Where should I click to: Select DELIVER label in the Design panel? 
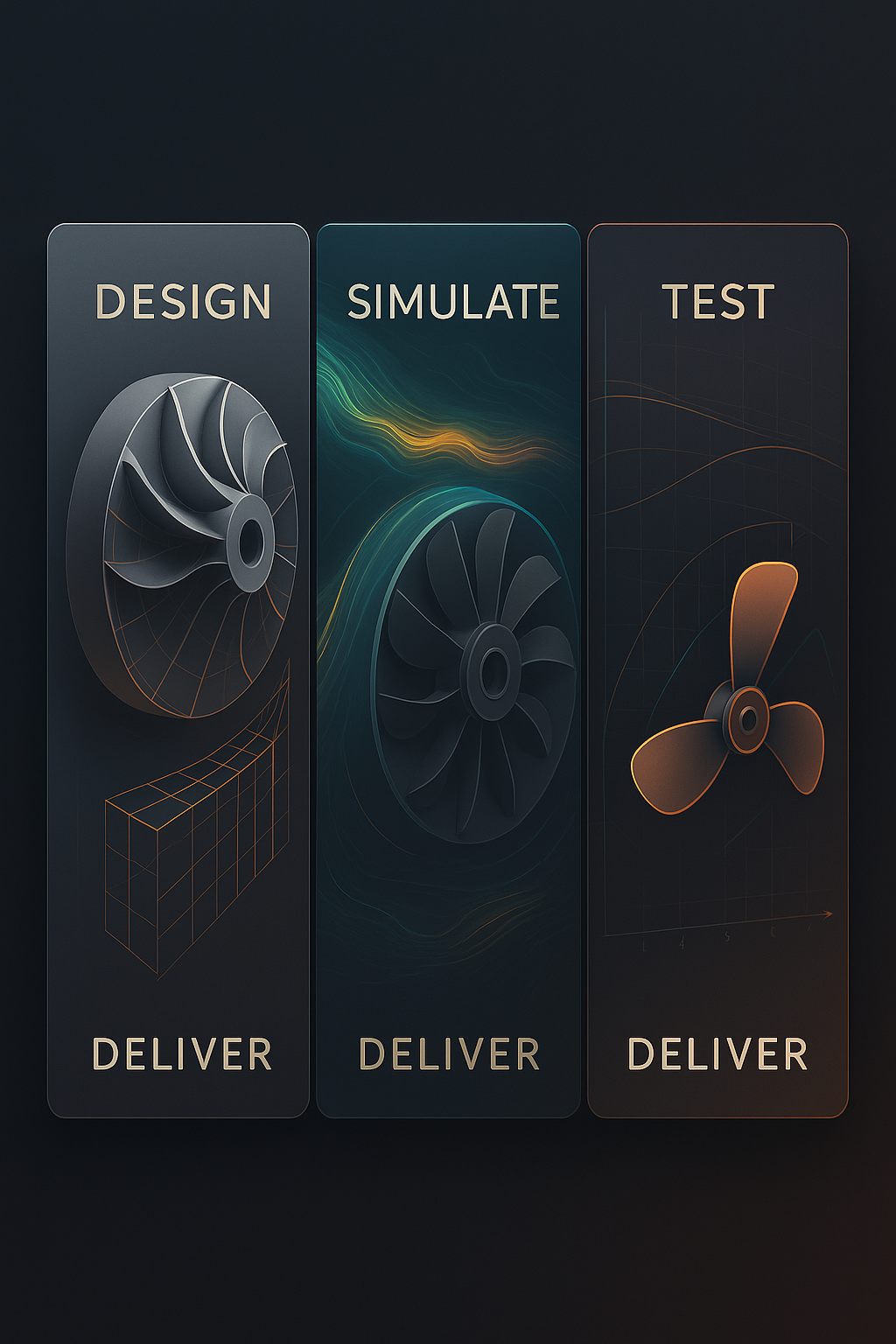coord(182,1054)
